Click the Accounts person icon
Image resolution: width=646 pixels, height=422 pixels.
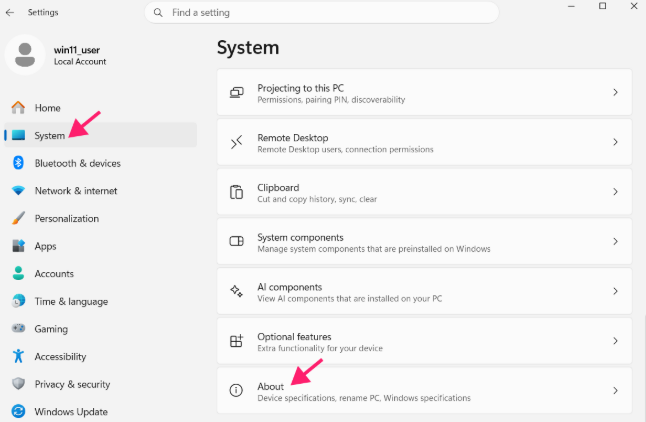[x=18, y=273]
